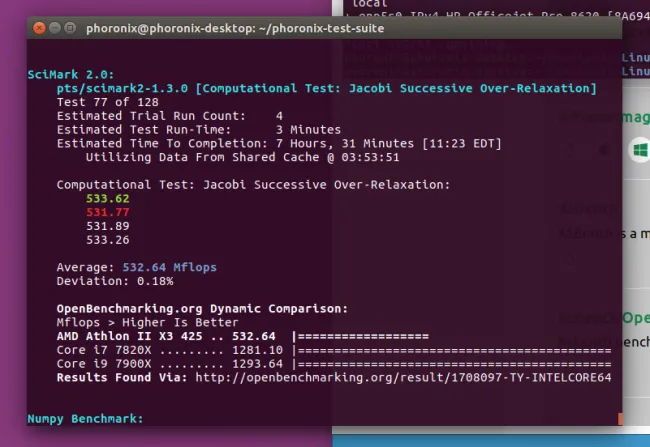Click the Windows logo icon in background window
This screenshot has width=650, height=447.
coord(640,150)
